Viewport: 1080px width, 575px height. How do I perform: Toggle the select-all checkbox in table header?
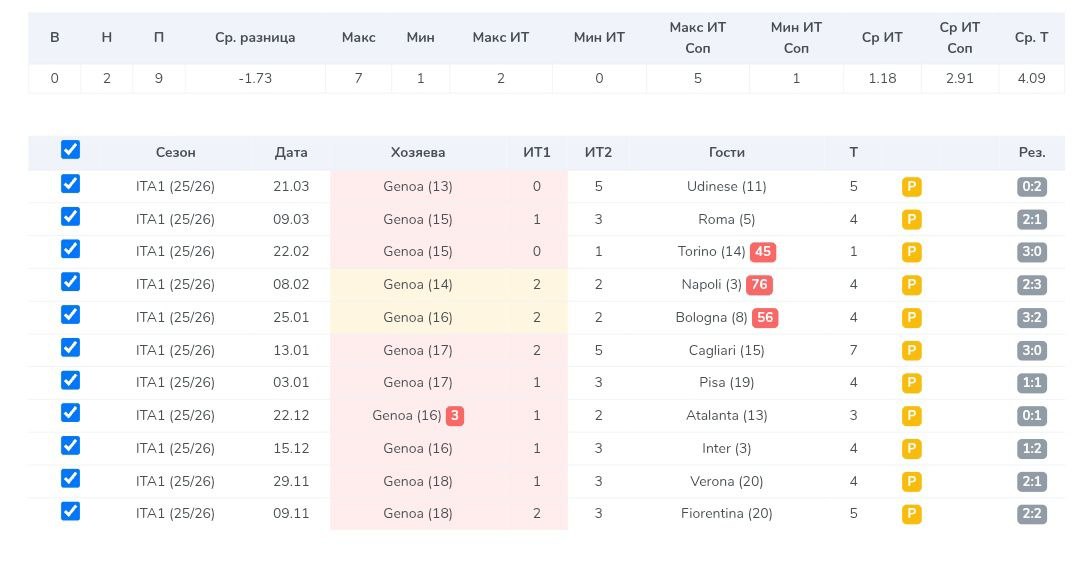(x=70, y=150)
